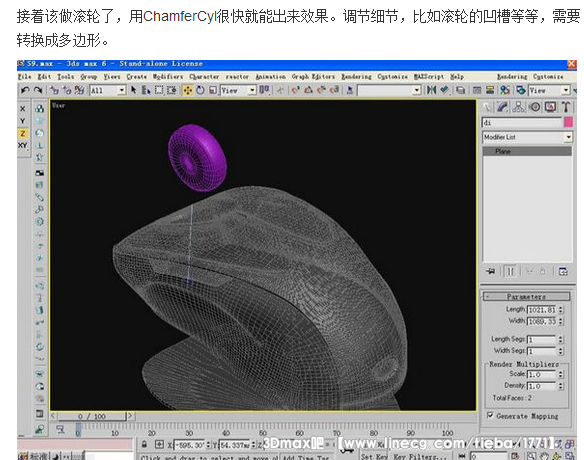584x460 pixels.
Task: Toggle the Z axis constraint button
Action: (x=23, y=133)
